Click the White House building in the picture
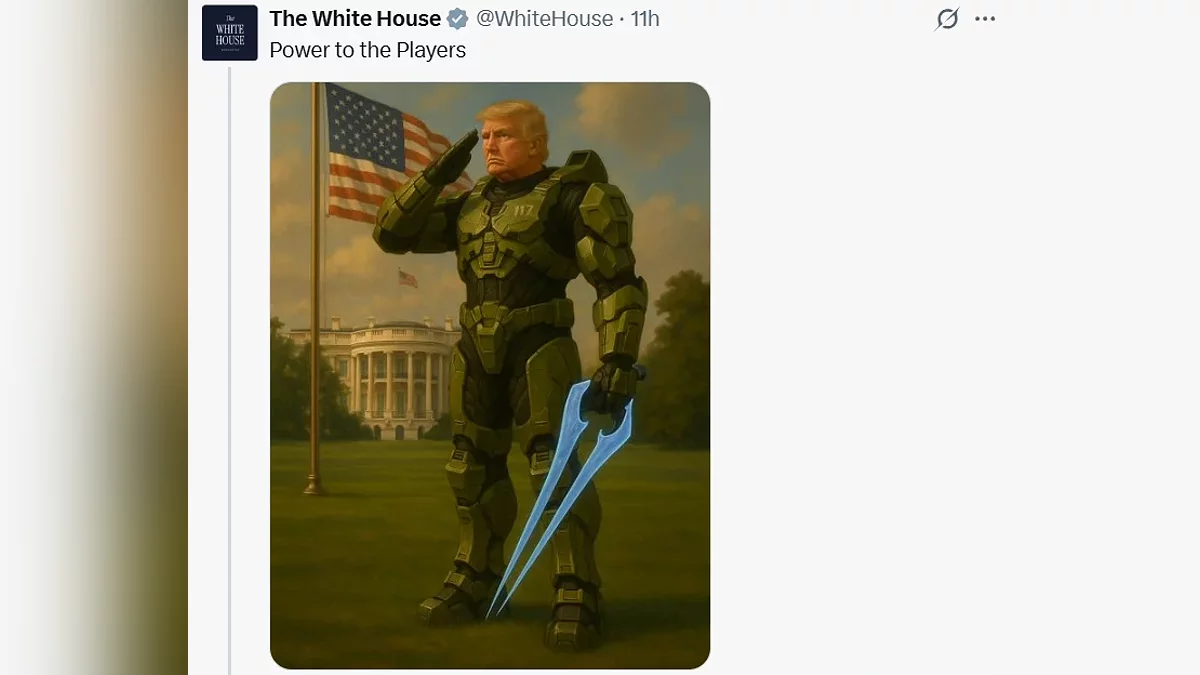 (385, 378)
